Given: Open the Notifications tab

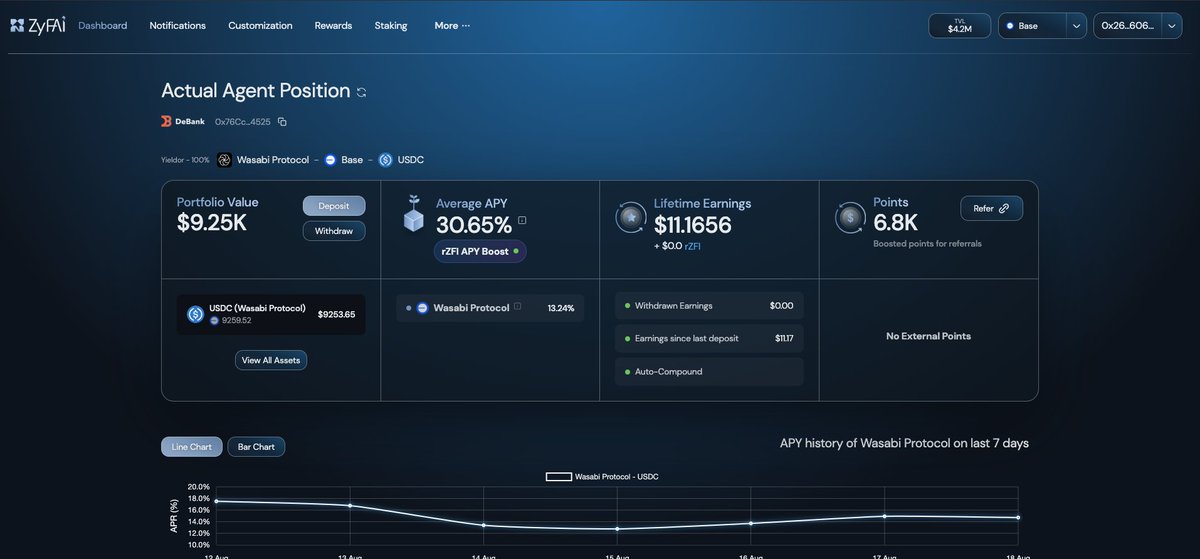Looking at the screenshot, I should point(178,25).
